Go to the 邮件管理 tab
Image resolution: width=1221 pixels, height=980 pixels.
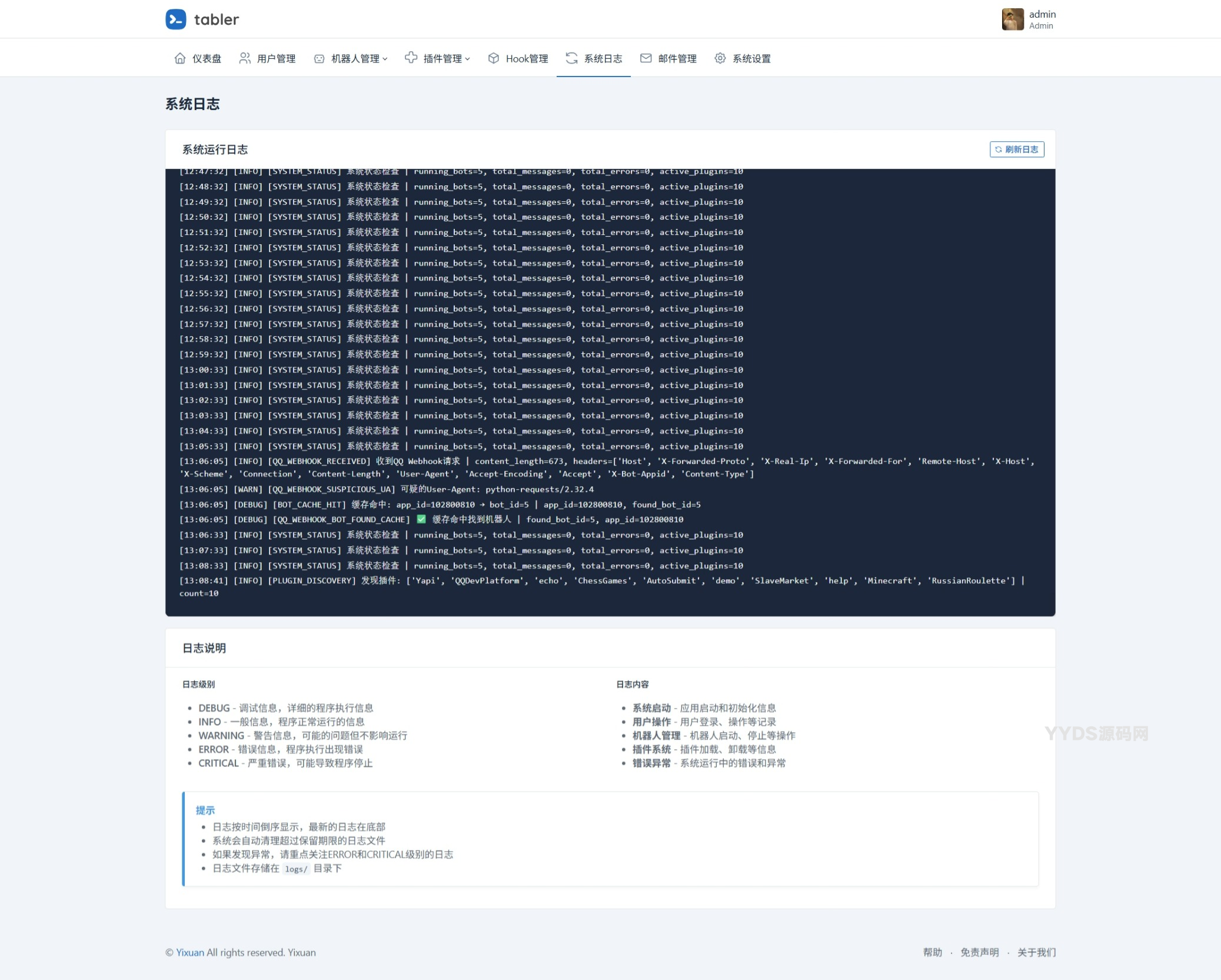point(677,59)
